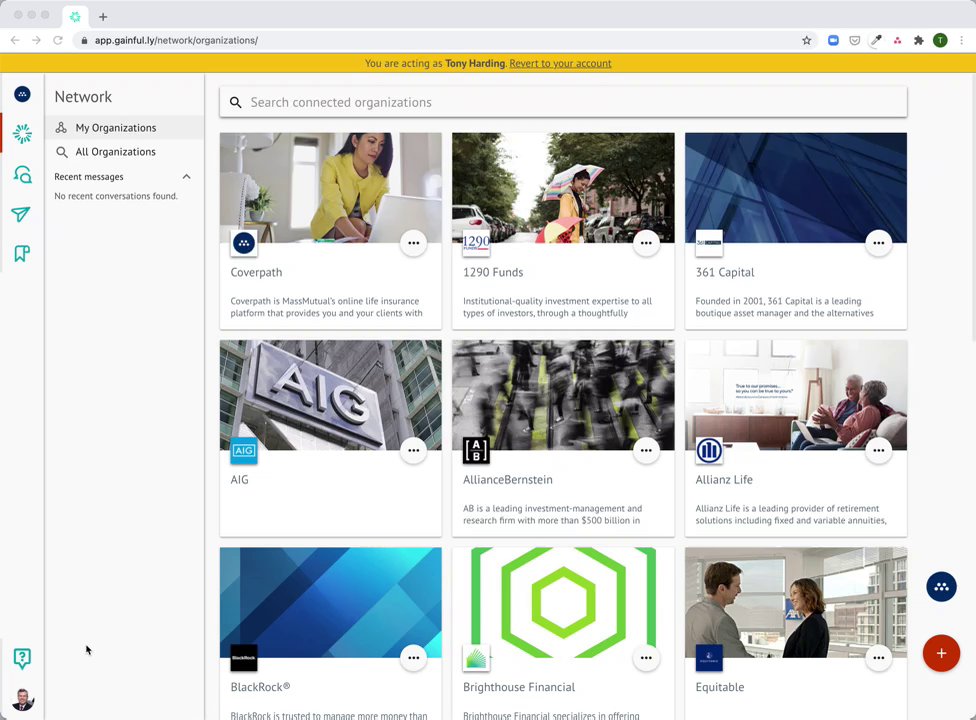The image size is (976, 720).
Task: Click the AllianceBernstein AB logo badge
Action: (476, 451)
